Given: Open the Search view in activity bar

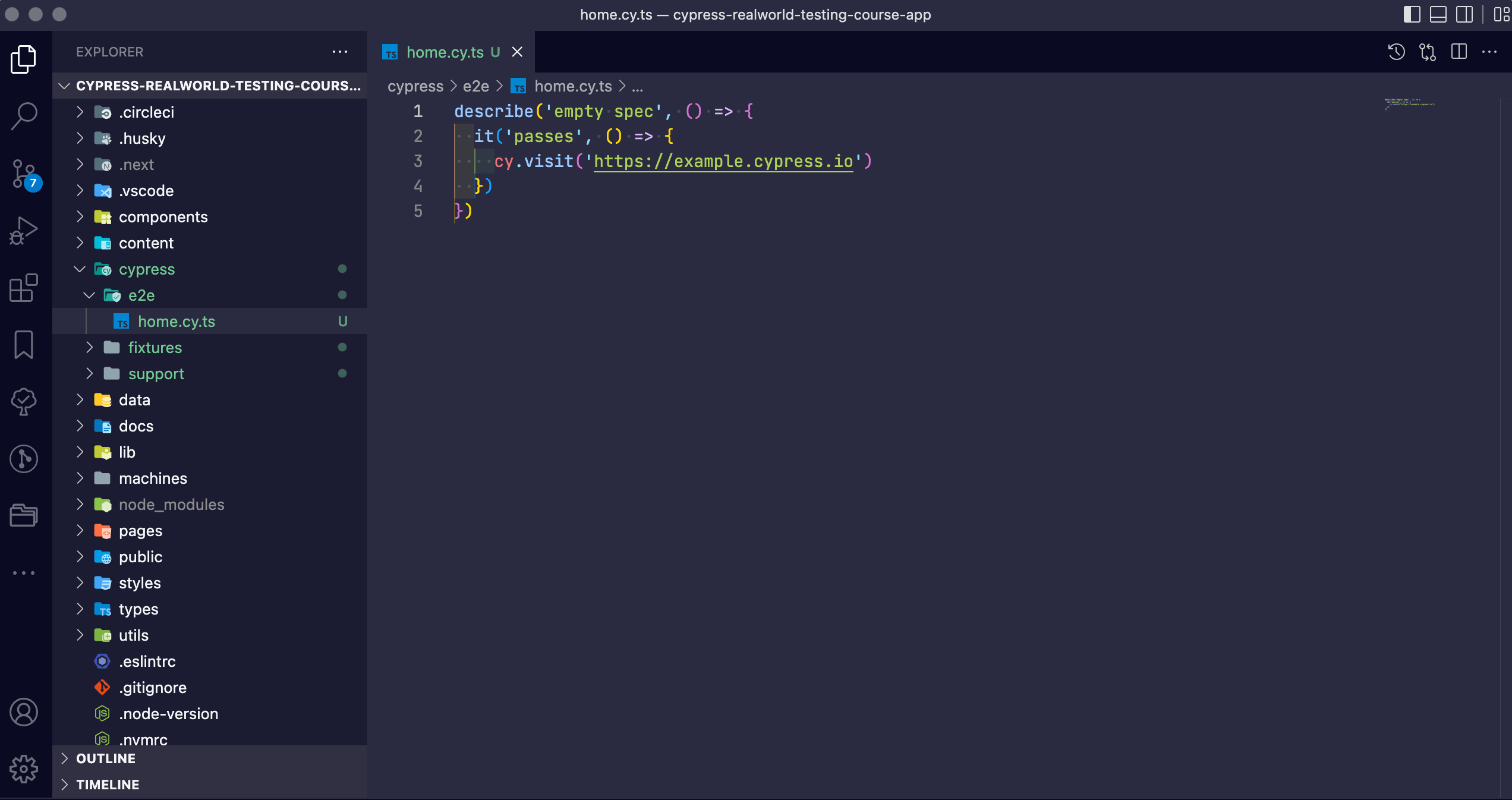Looking at the screenshot, I should (24, 115).
